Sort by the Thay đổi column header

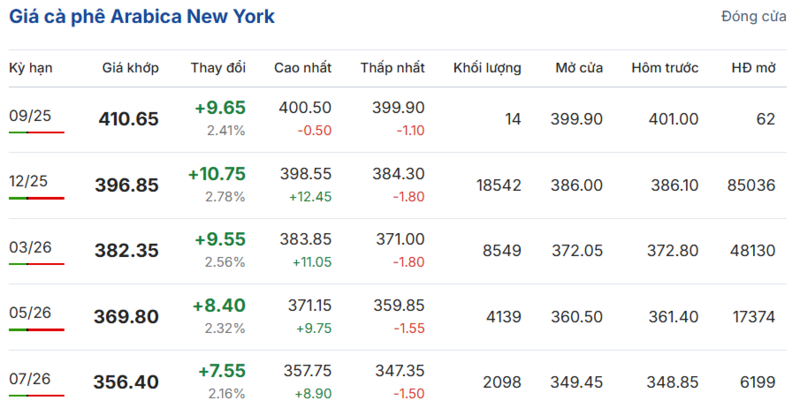218,68
